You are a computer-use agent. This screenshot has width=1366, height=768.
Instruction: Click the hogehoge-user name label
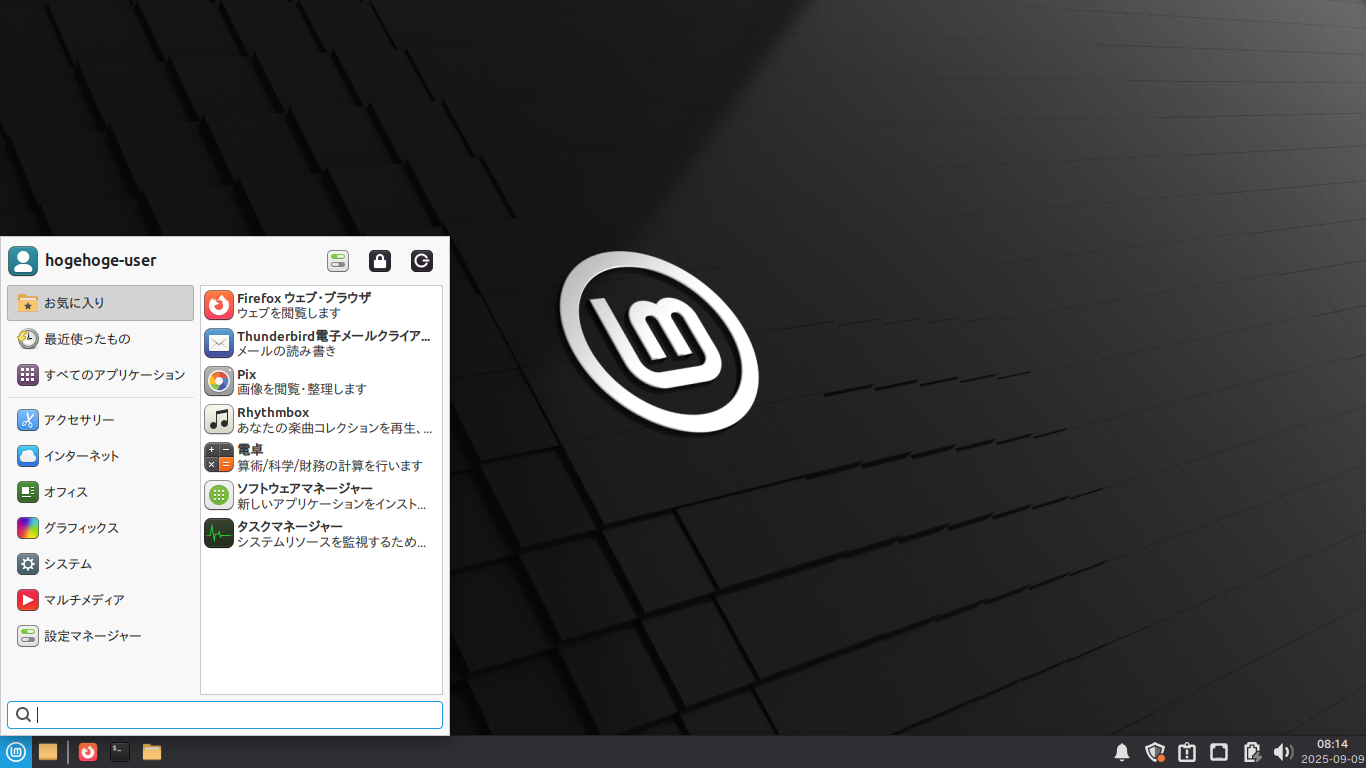click(101, 261)
